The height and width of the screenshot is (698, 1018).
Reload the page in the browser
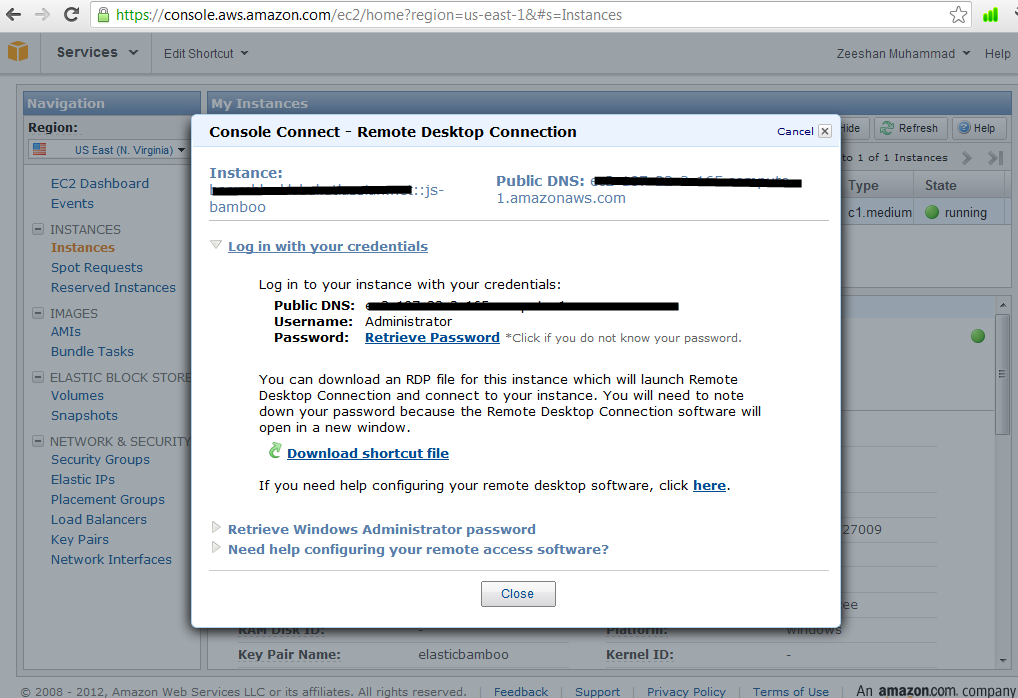pyautogui.click(x=71, y=15)
